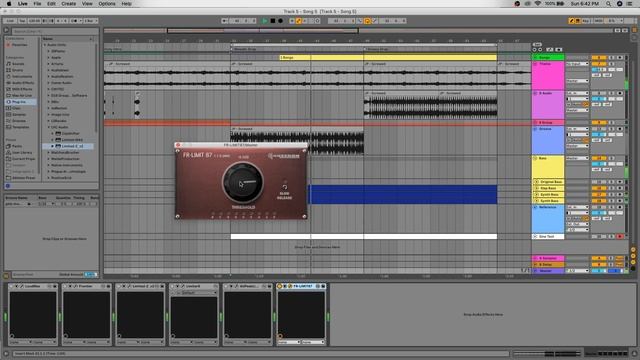Image resolution: width=640 pixels, height=360 pixels.
Task: Open the Create menu
Action: click(x=69, y=4)
